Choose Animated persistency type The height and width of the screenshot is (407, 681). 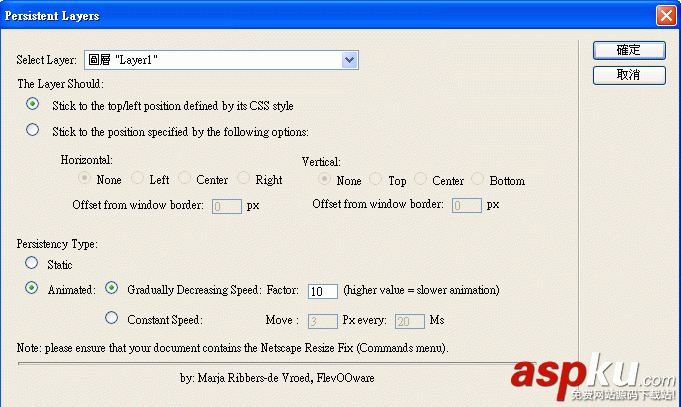31,288
